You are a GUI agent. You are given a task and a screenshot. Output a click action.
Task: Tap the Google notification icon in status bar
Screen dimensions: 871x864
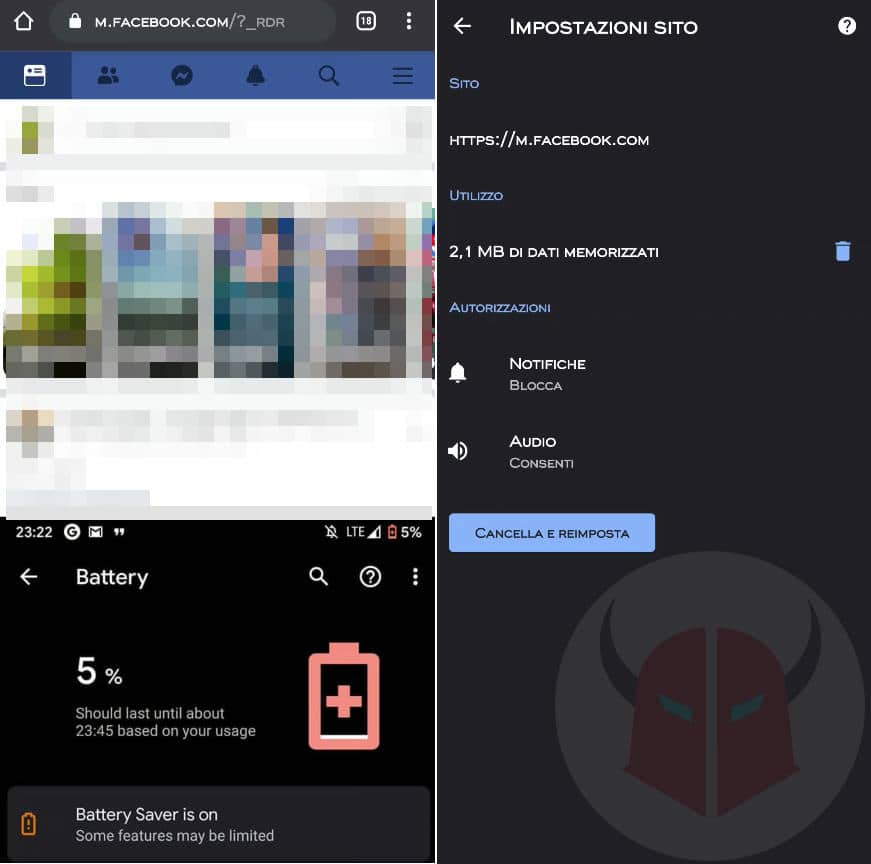72,532
